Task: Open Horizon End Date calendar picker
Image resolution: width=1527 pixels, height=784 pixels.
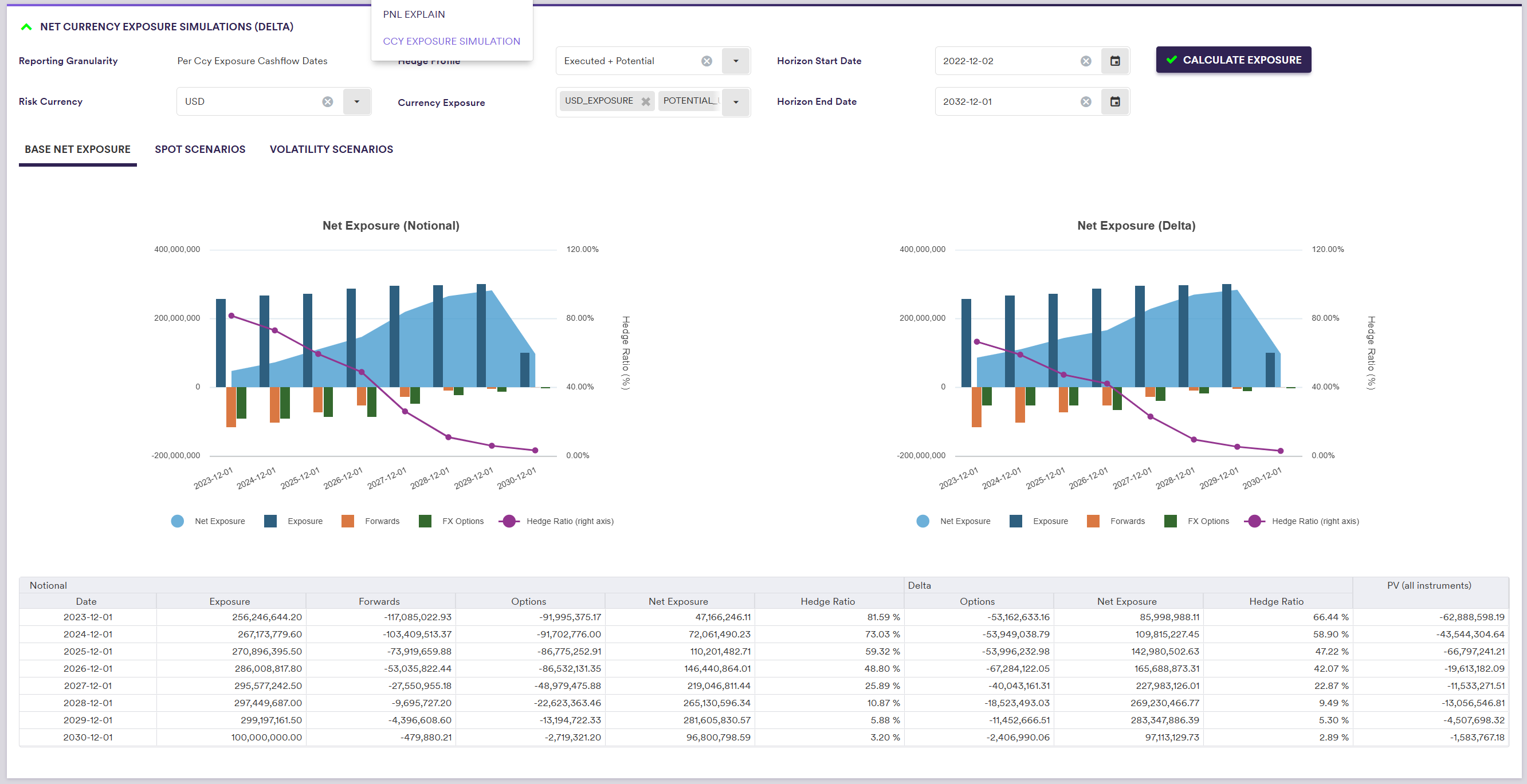Action: coord(1114,102)
